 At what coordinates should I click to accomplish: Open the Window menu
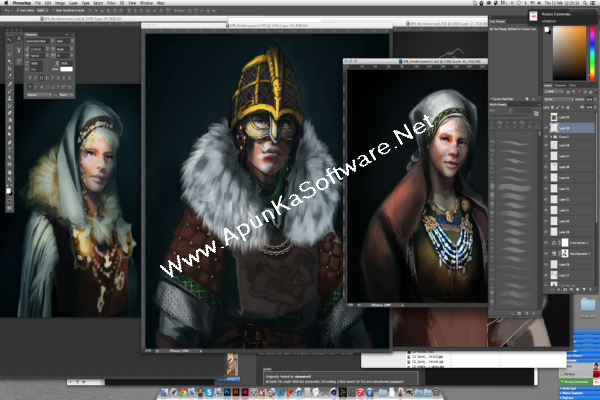pos(146,3)
